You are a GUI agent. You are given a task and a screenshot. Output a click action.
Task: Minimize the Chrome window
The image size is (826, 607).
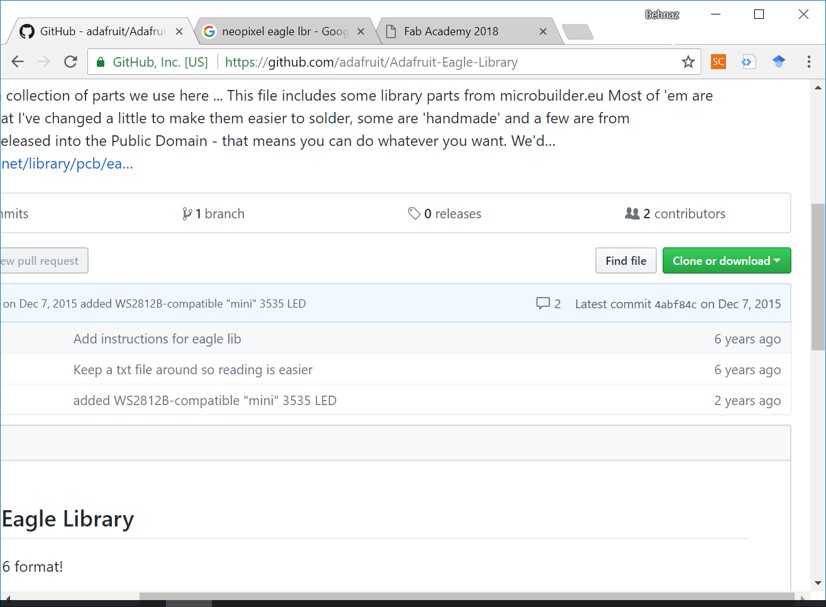point(715,14)
